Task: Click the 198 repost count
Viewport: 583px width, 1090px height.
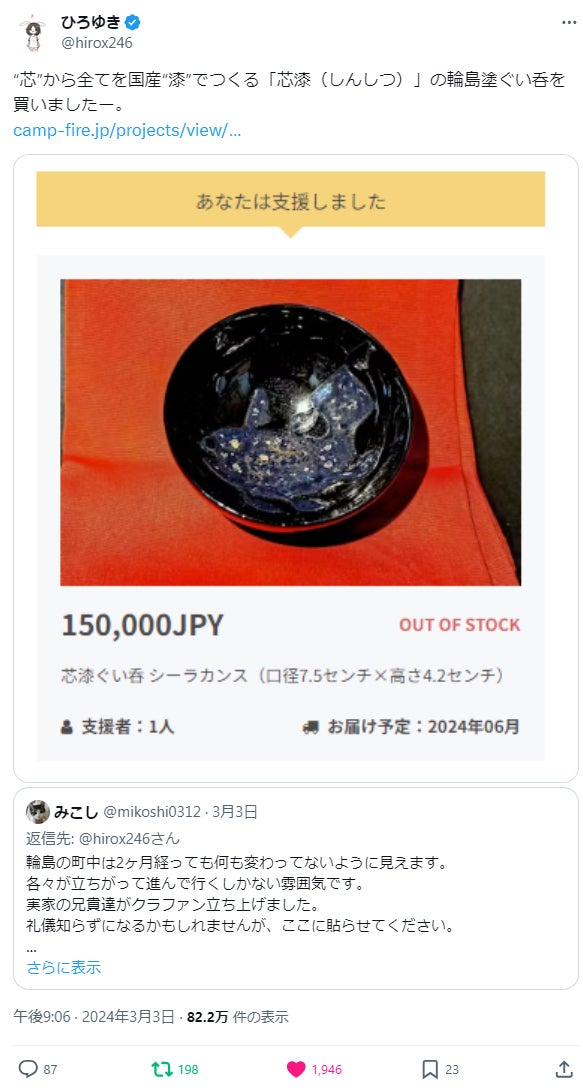Action: [188, 1070]
